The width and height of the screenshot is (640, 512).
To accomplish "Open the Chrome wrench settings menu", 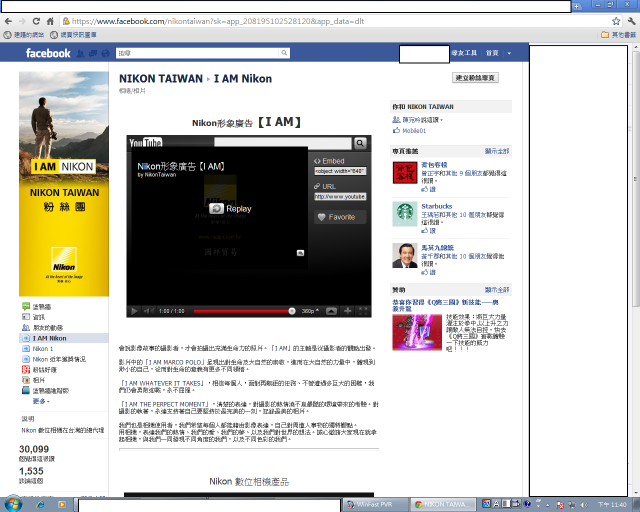I will pos(631,21).
